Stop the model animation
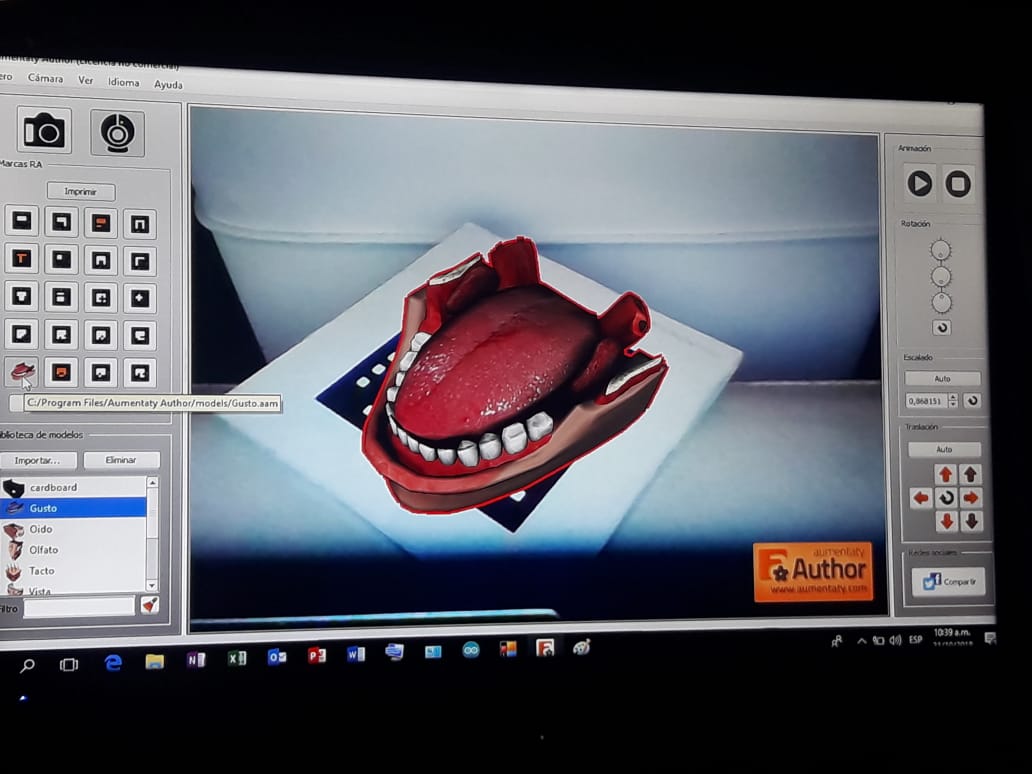The image size is (1032, 774). (x=958, y=184)
